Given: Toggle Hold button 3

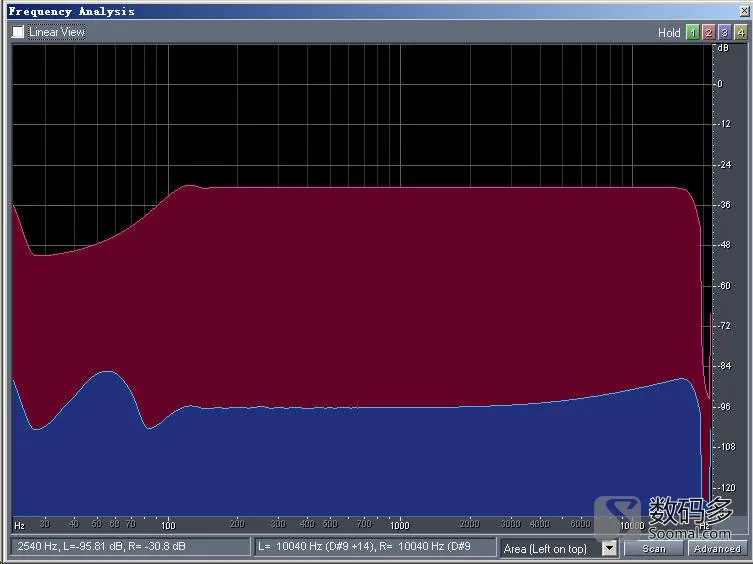Looking at the screenshot, I should point(724,32).
